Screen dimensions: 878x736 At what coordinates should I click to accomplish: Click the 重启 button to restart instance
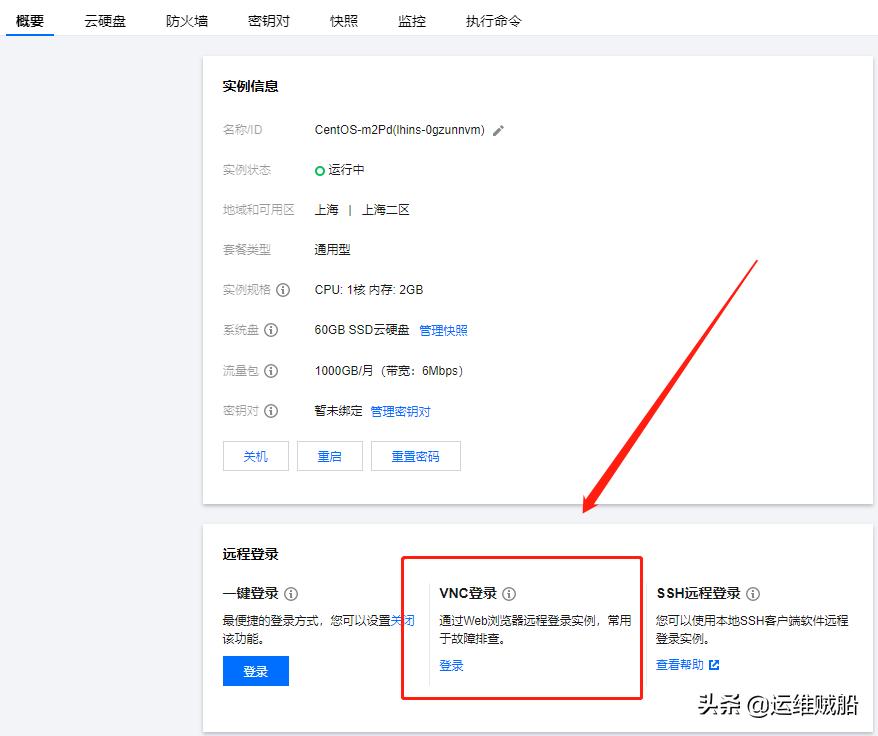[329, 455]
